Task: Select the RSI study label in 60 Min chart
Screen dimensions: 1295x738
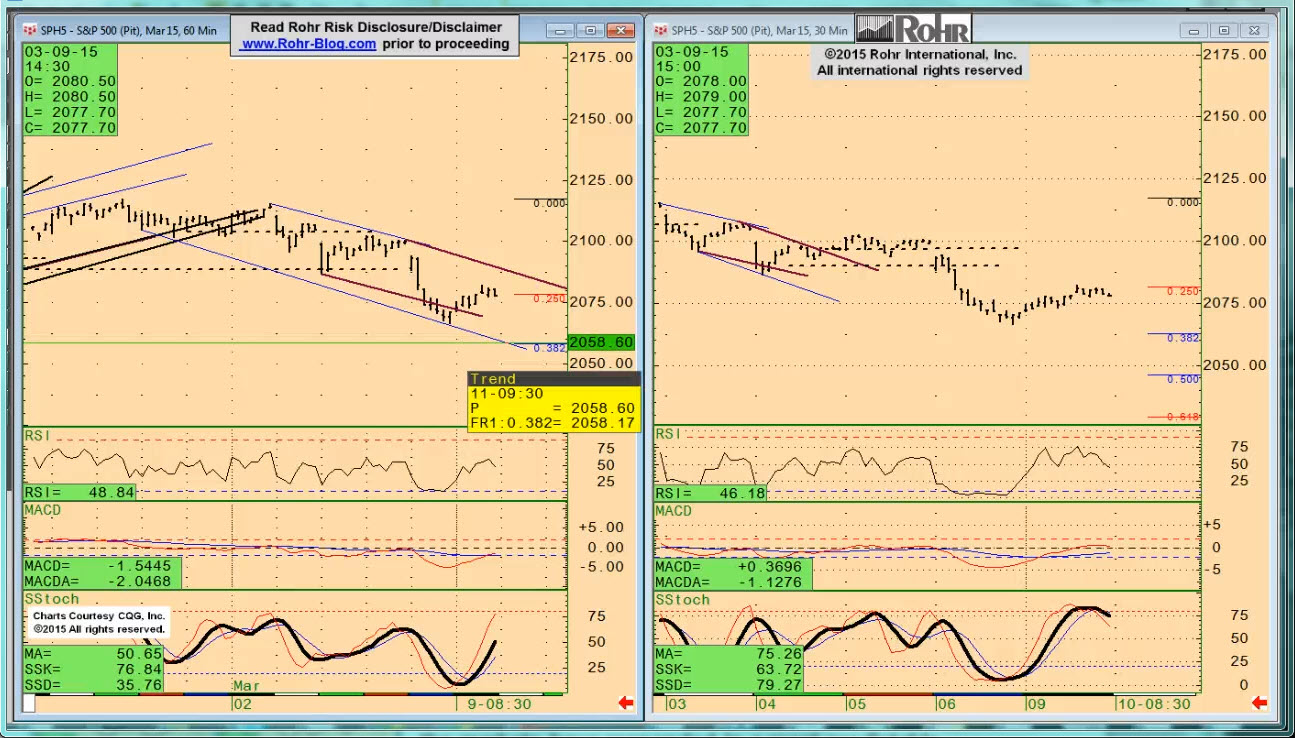Action: 37,435
